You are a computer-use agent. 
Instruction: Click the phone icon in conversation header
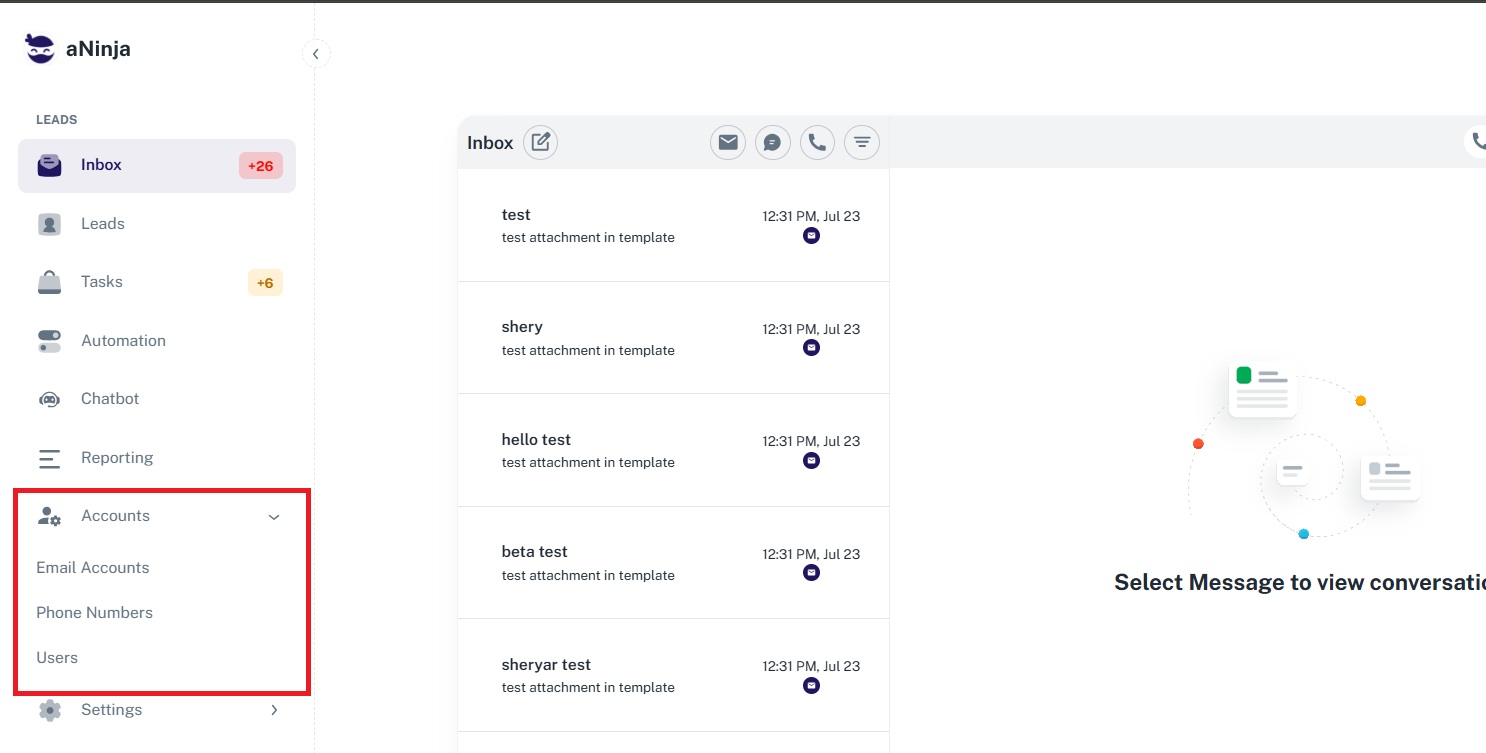point(1476,141)
